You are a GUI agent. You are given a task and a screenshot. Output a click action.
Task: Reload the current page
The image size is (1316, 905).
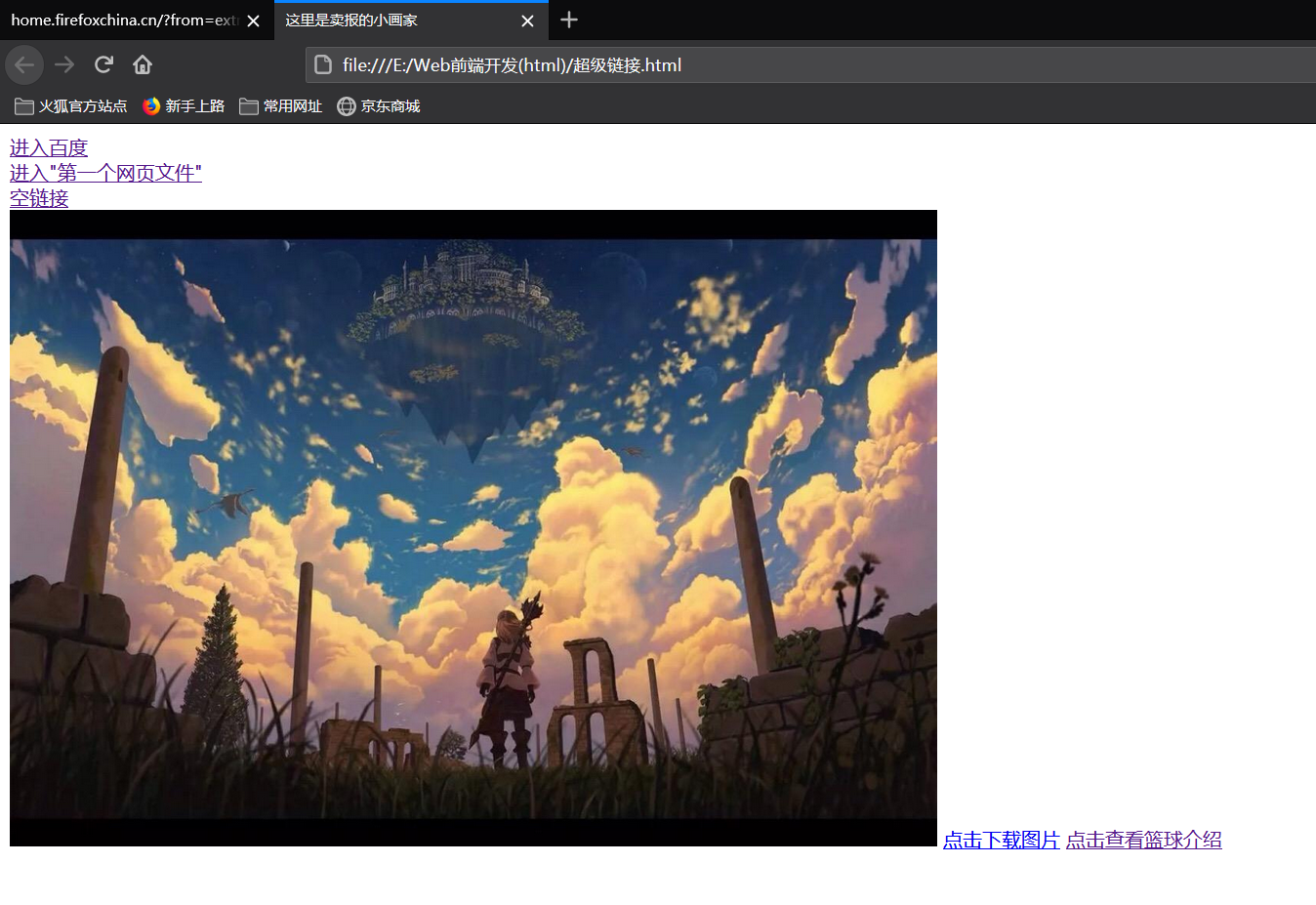pyautogui.click(x=103, y=64)
